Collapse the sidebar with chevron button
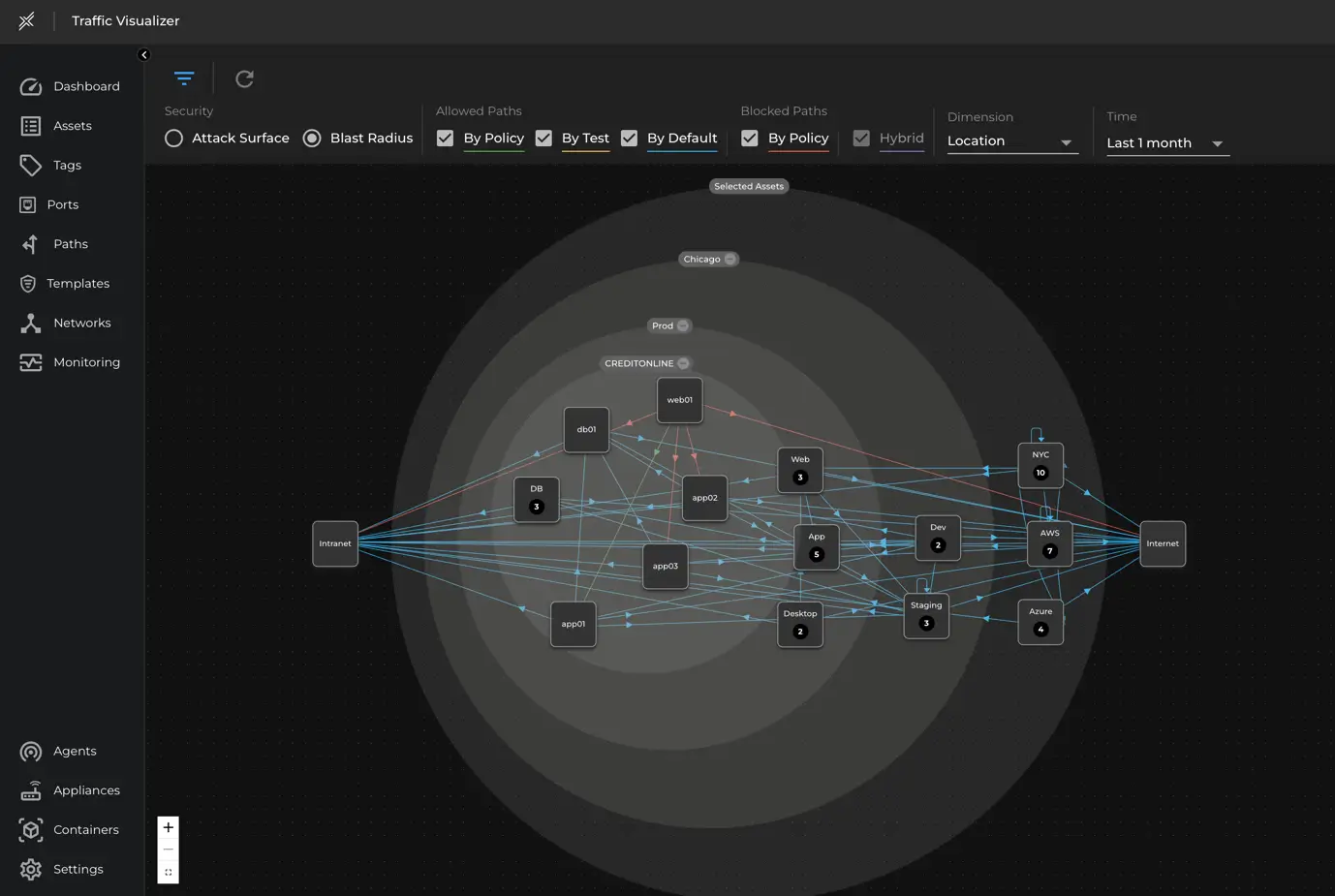 [144, 55]
